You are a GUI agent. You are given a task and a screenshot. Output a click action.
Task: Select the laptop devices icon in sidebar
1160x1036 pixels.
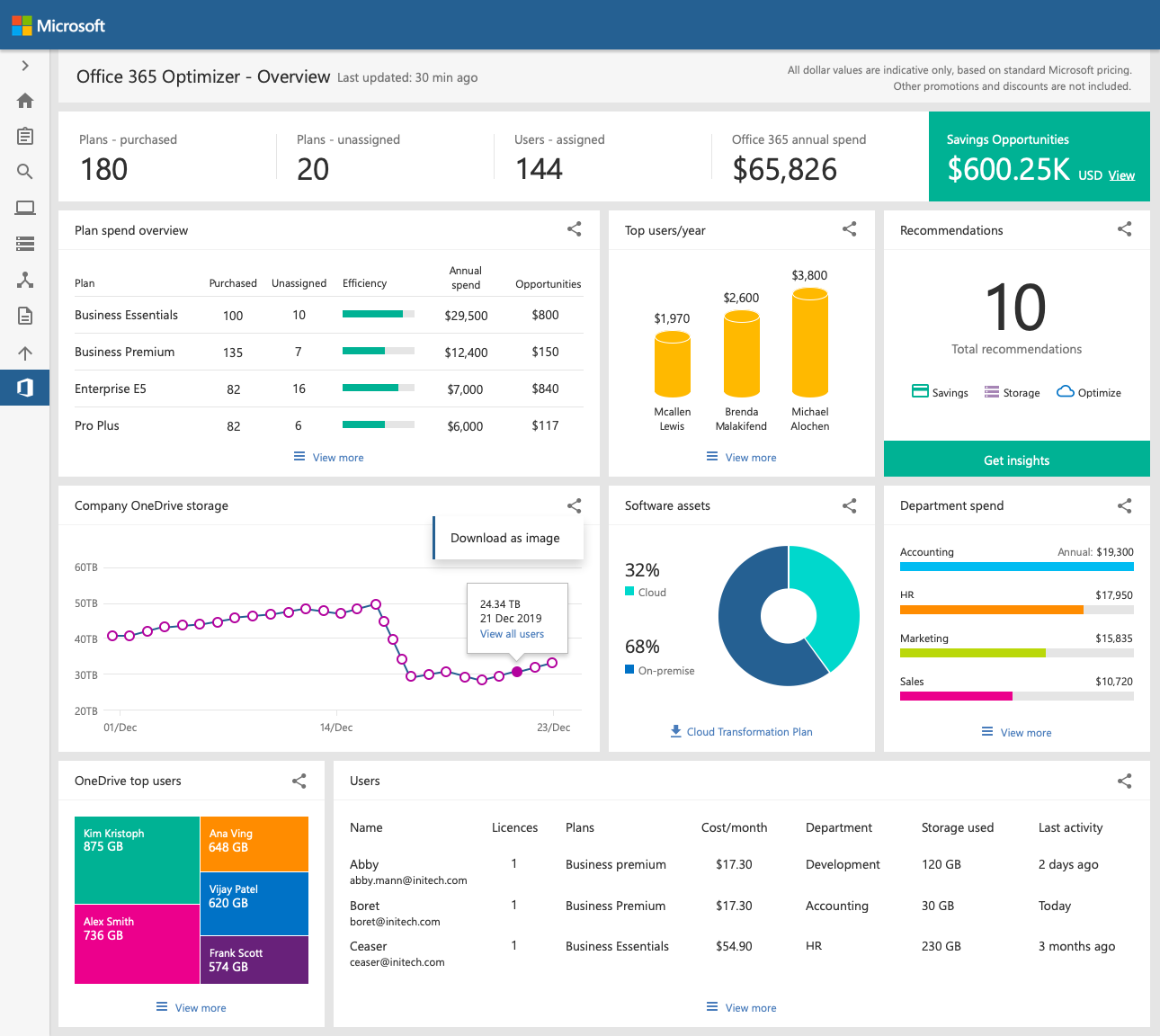coord(25,208)
